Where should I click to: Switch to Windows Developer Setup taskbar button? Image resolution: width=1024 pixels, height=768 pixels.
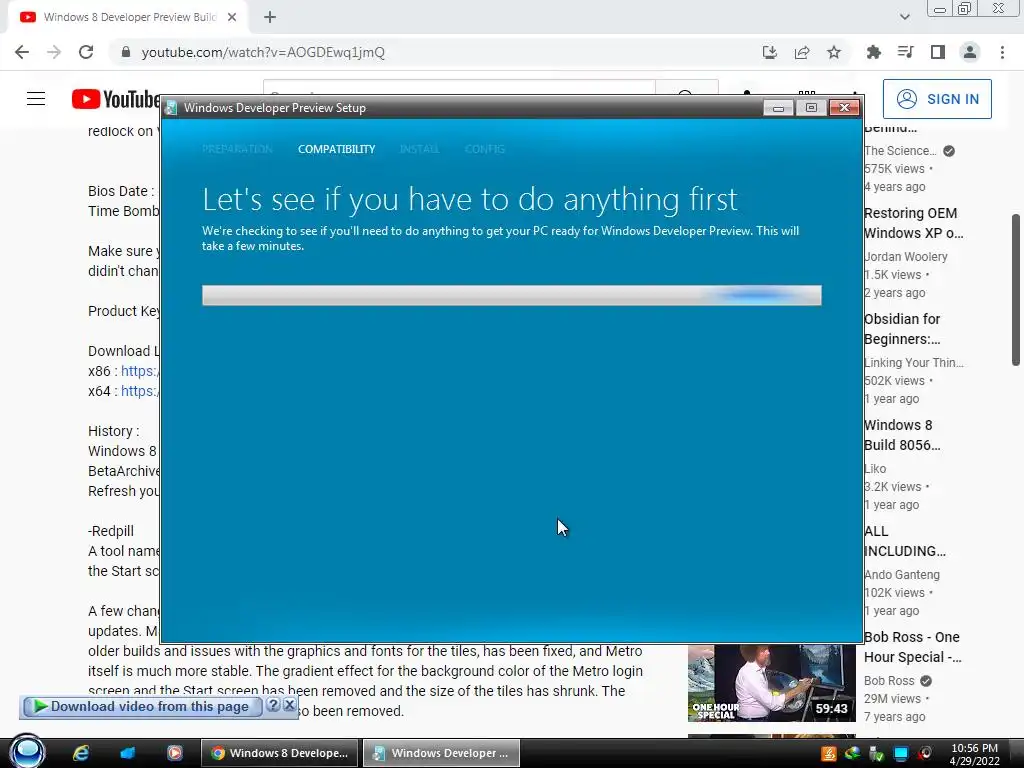click(441, 753)
